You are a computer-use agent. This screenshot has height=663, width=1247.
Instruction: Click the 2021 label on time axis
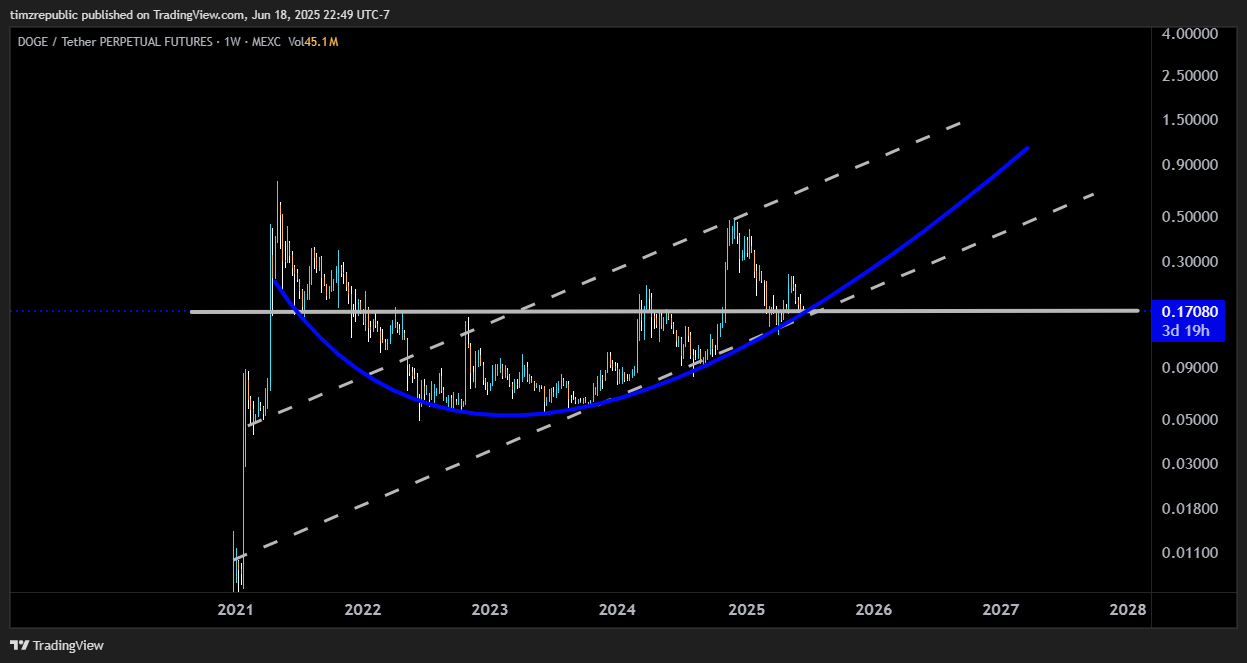tap(235, 610)
